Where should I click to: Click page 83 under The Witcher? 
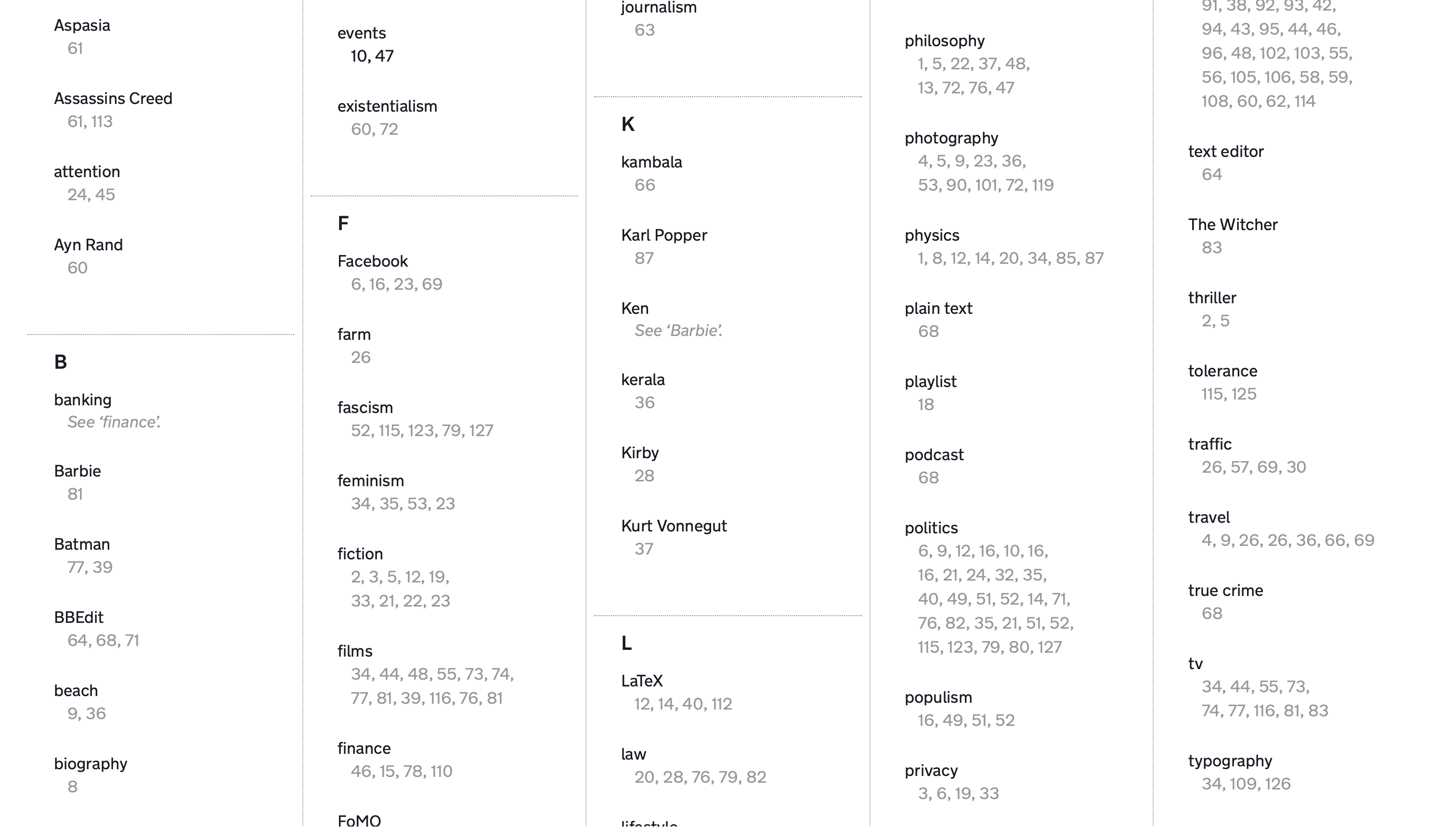pyautogui.click(x=1211, y=247)
